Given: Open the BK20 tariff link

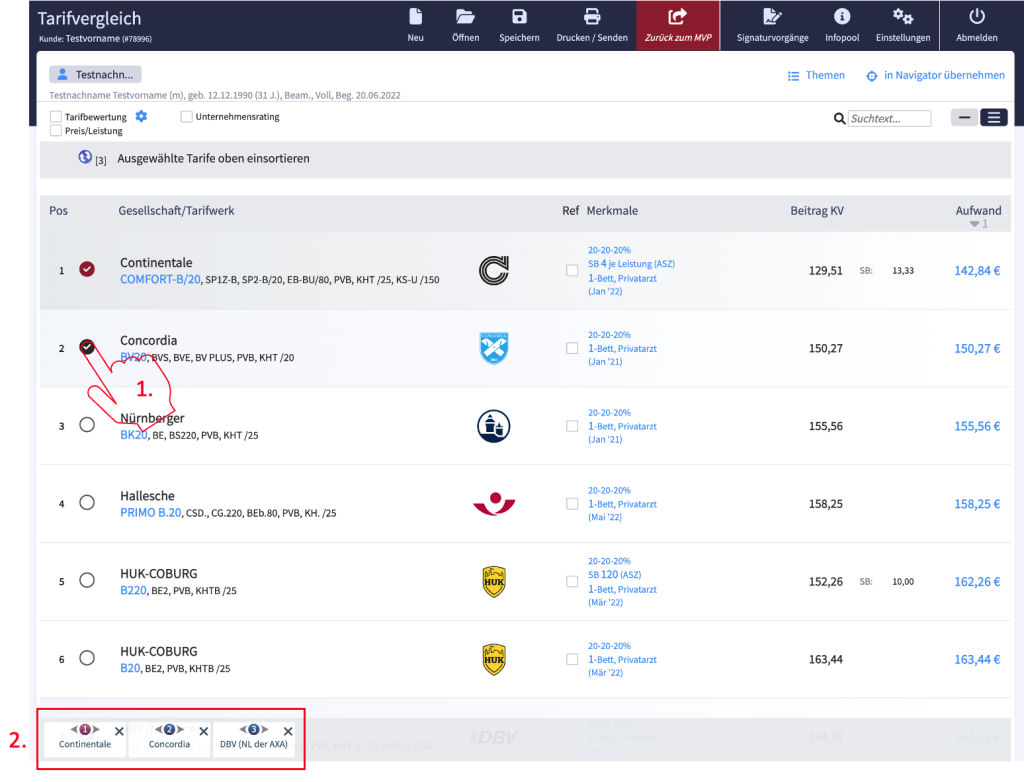Looking at the screenshot, I should tap(133, 435).
